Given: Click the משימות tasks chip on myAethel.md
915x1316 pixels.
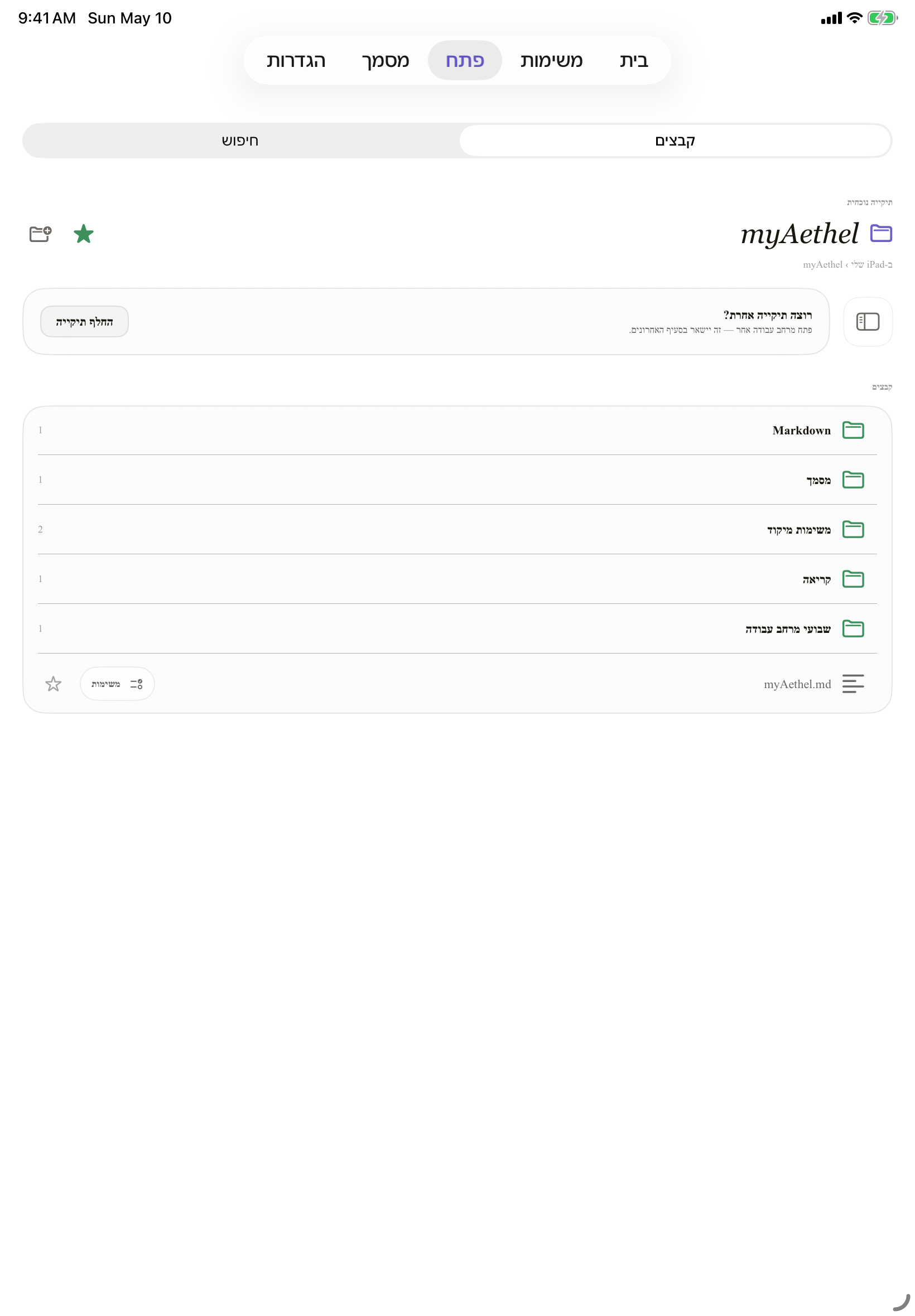Looking at the screenshot, I should (x=117, y=684).
